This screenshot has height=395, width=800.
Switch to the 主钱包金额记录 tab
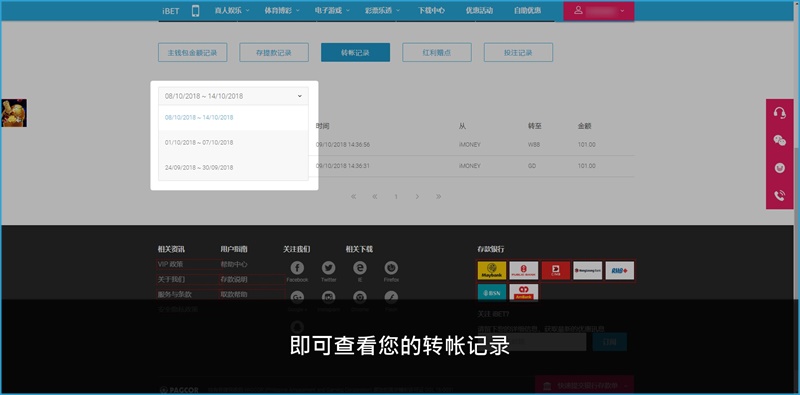192,53
